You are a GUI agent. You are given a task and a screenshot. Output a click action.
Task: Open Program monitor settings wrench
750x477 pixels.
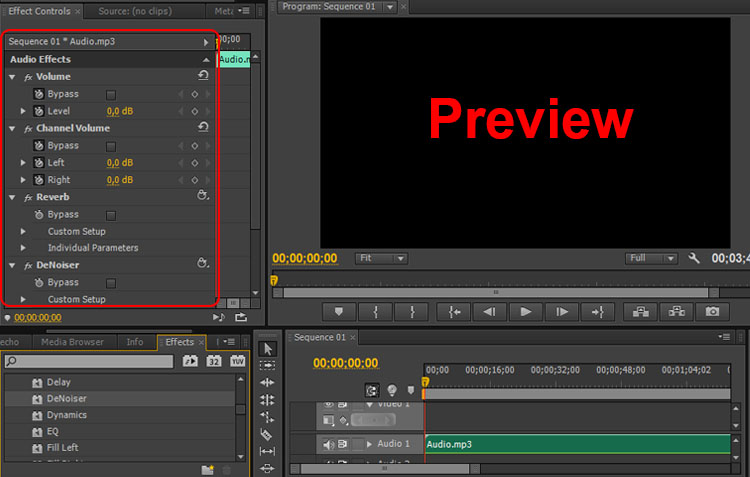(694, 258)
